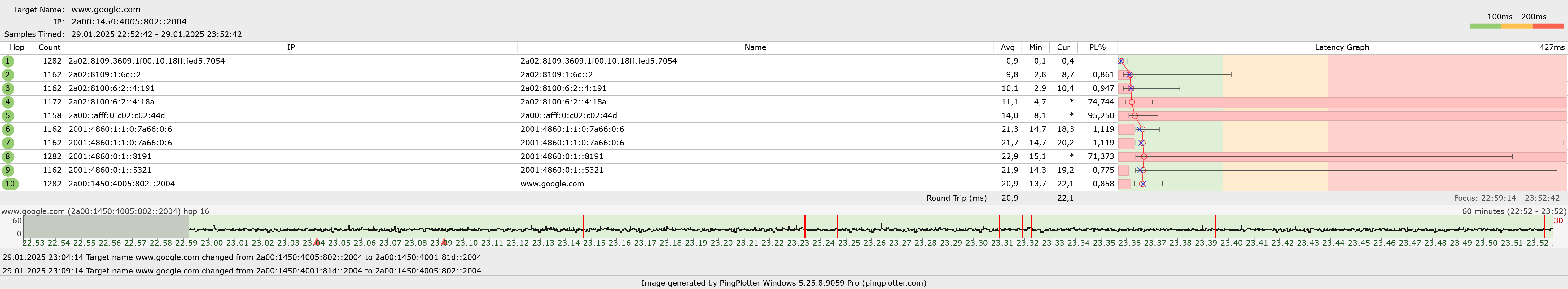Select the hop 4 number badge
Viewport: 1568px width, 289px height.
tap(8, 102)
